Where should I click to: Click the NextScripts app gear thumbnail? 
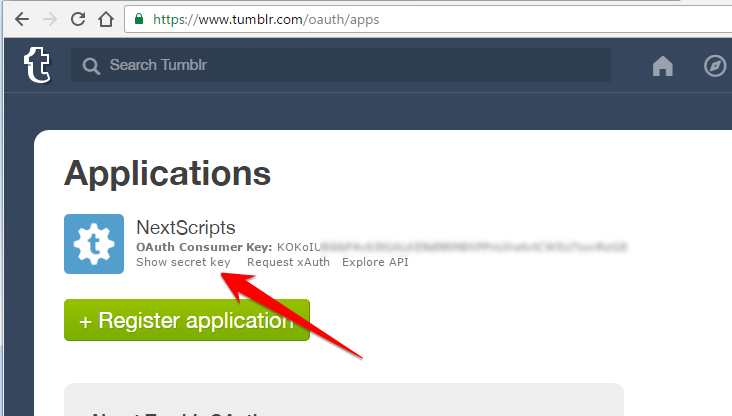pyautogui.click(x=94, y=244)
